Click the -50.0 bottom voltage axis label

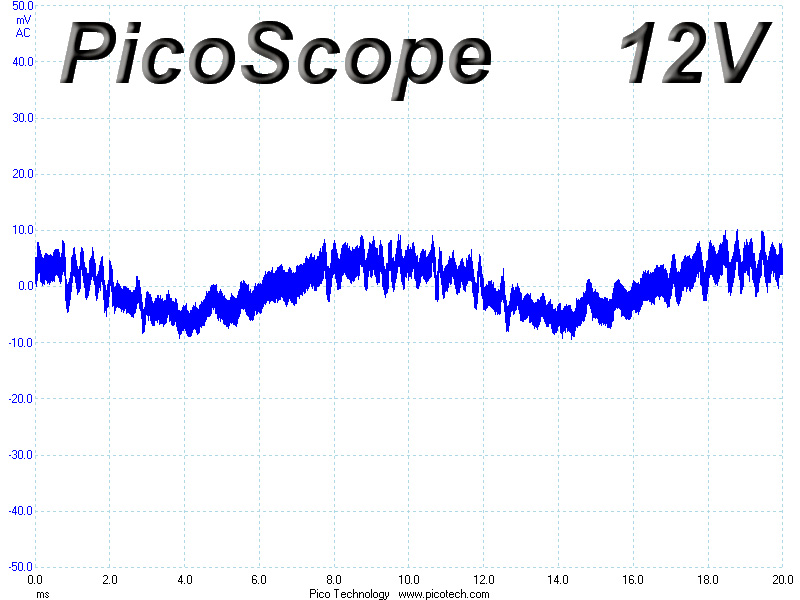click(x=21, y=566)
